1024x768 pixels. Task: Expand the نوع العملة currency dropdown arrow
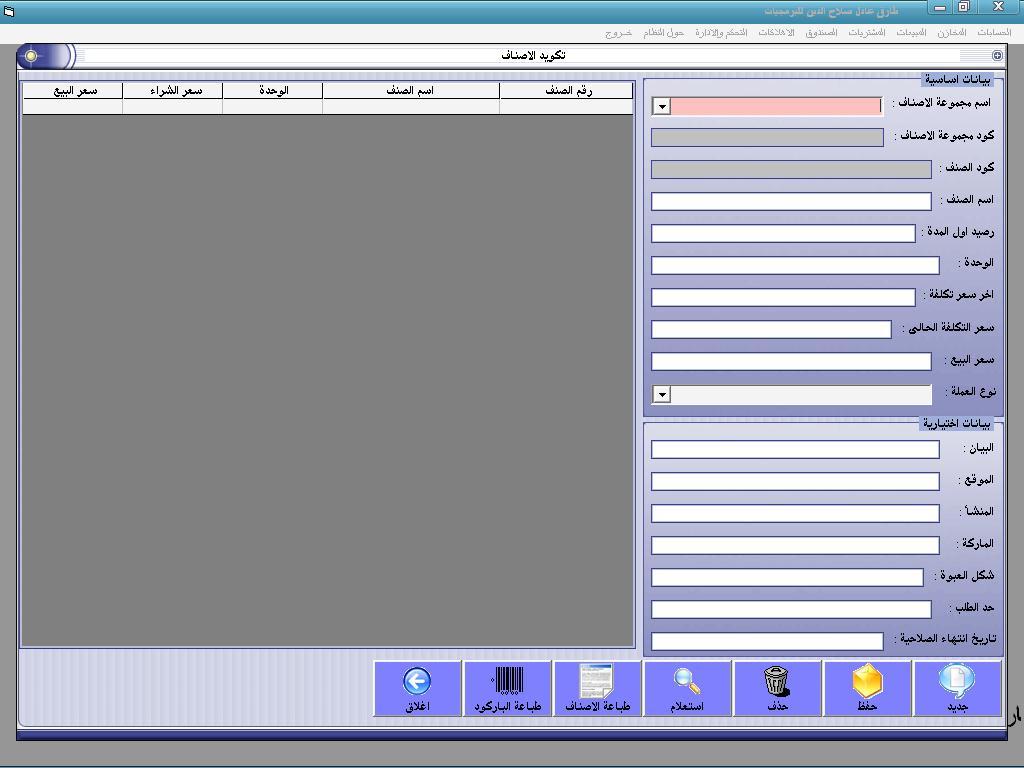[x=662, y=394]
